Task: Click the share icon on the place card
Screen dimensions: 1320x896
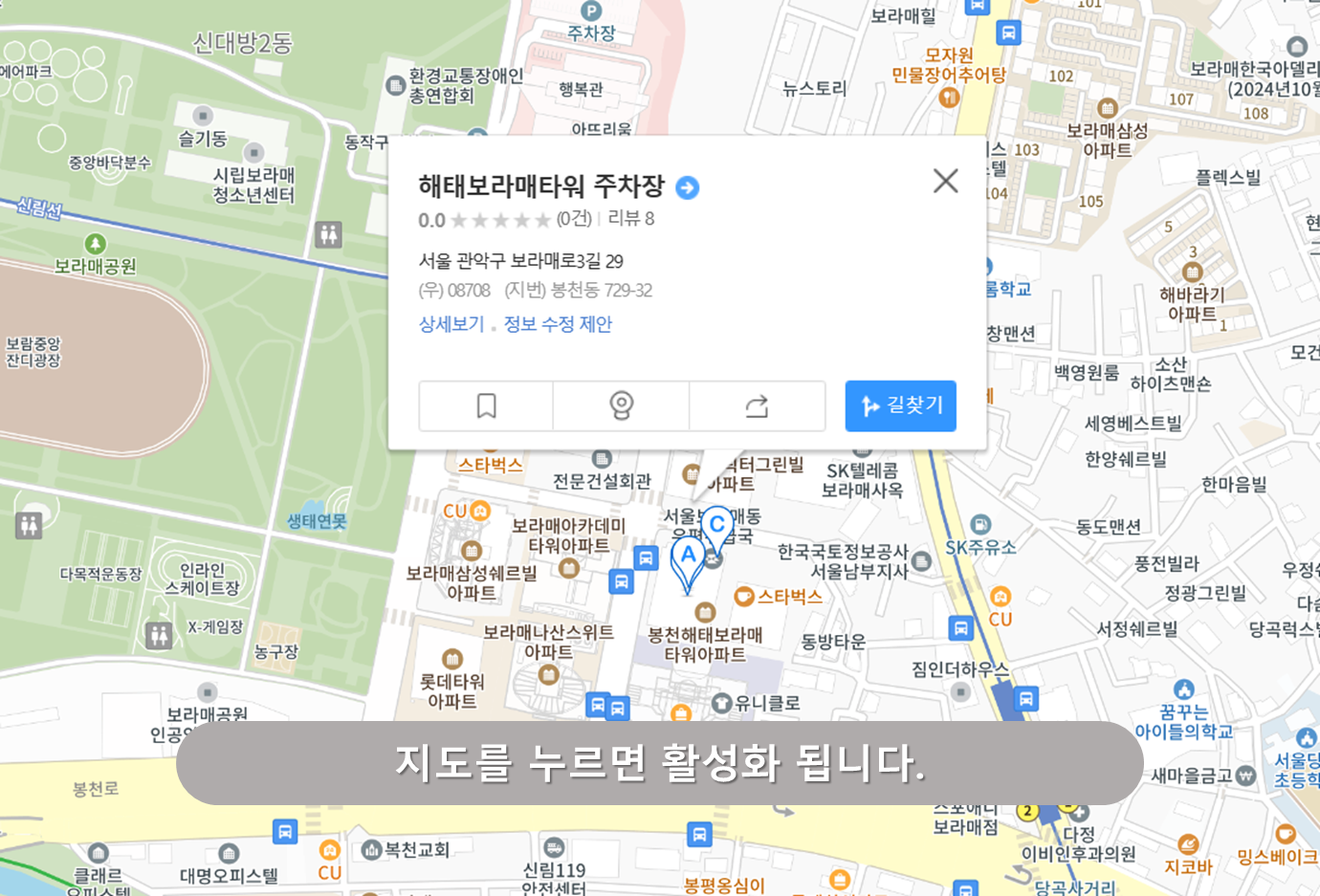Action: tap(757, 405)
